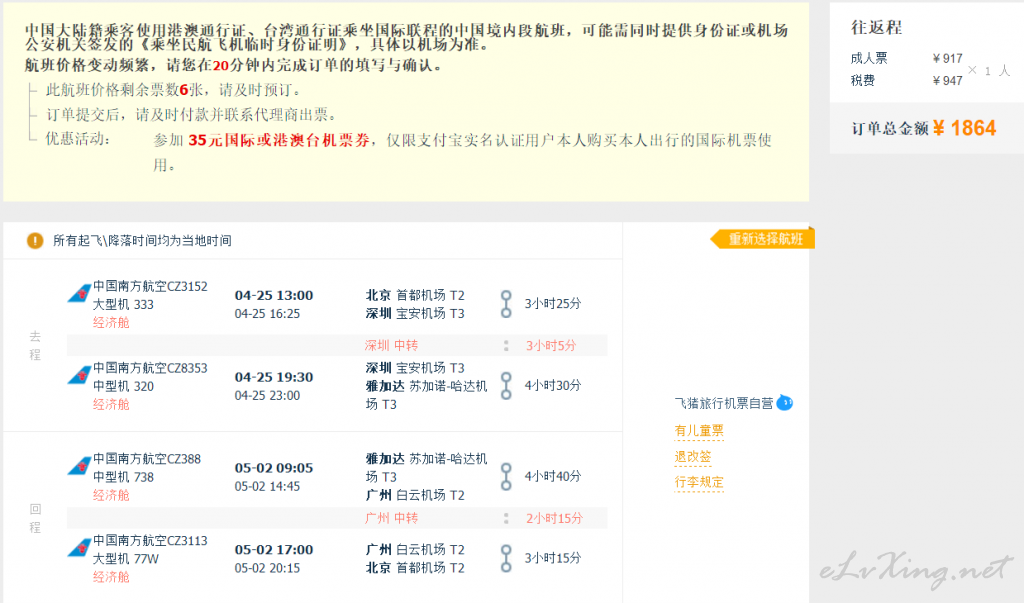This screenshot has width=1024, height=603.
Task: Click 经济舱 under flight CZ3152
Action: tap(111, 323)
